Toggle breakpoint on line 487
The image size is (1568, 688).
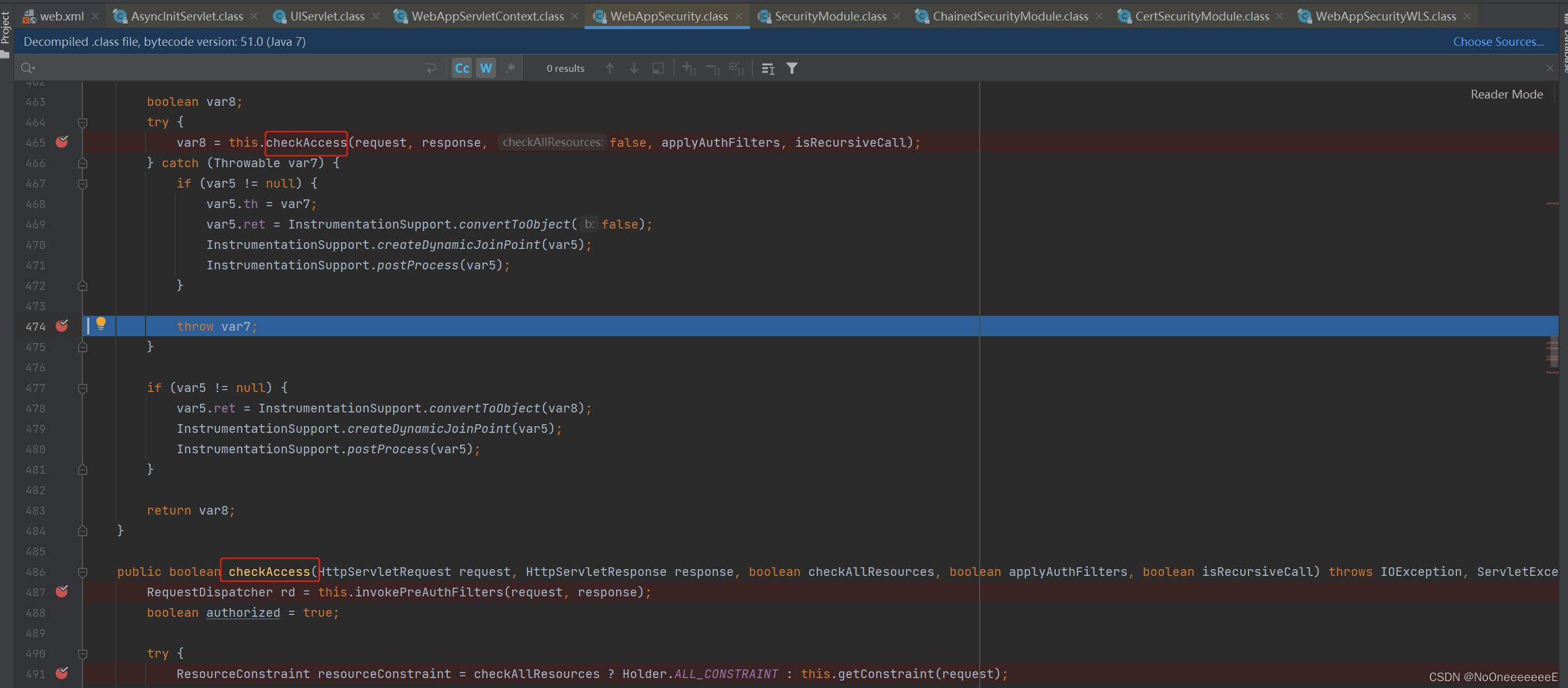click(62, 591)
